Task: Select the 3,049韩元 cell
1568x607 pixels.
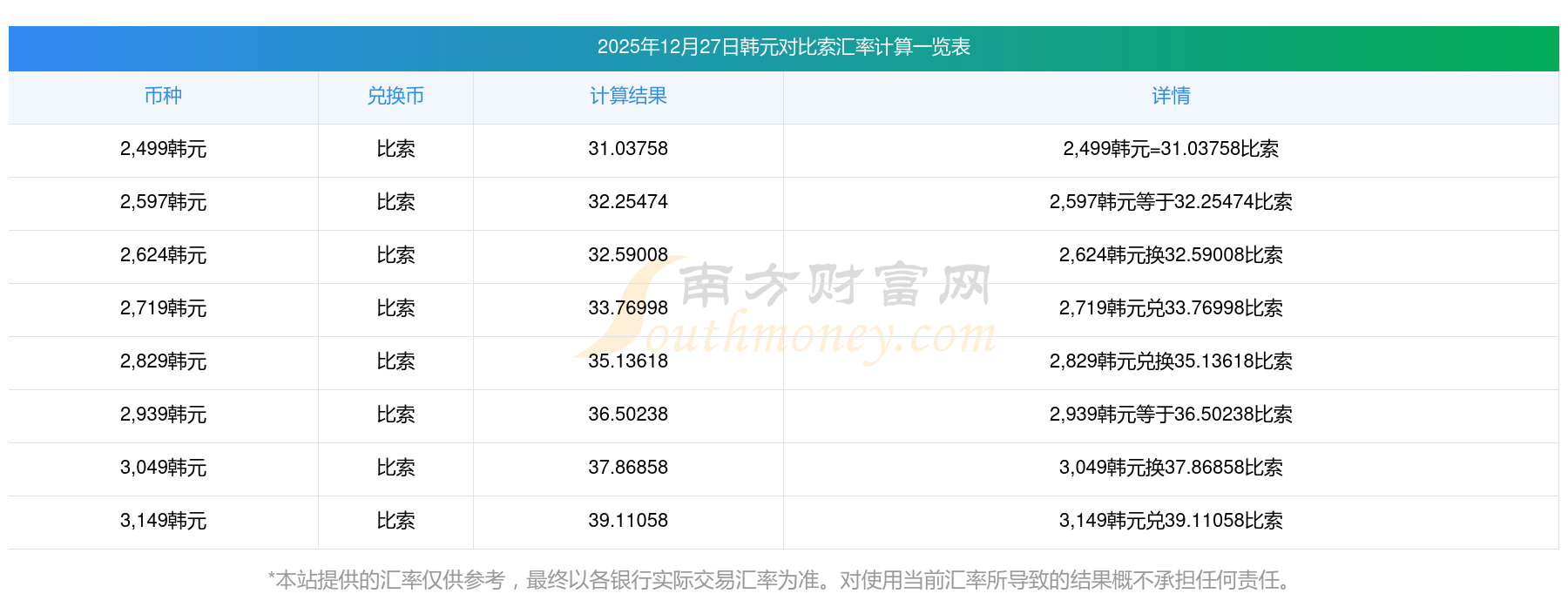Action: (163, 468)
